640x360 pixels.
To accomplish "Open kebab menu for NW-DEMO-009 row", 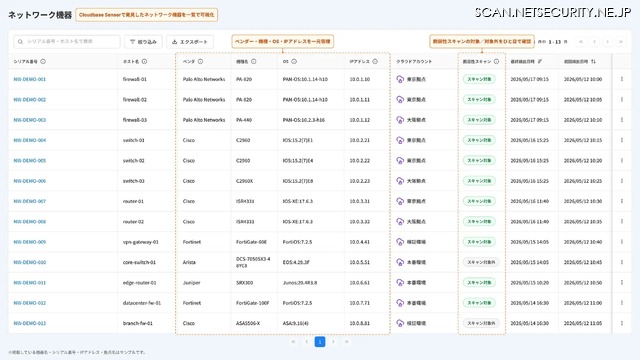I will pyautogui.click(x=622, y=242).
